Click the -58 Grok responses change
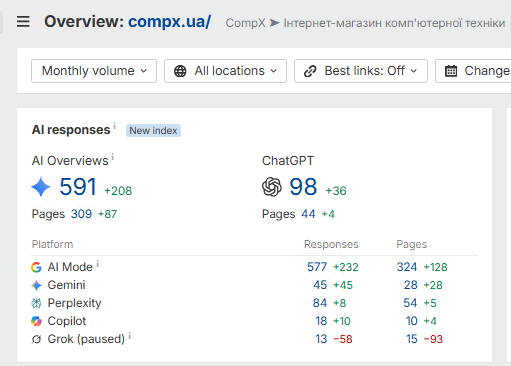Screen dimensions: 511x366 343,339
